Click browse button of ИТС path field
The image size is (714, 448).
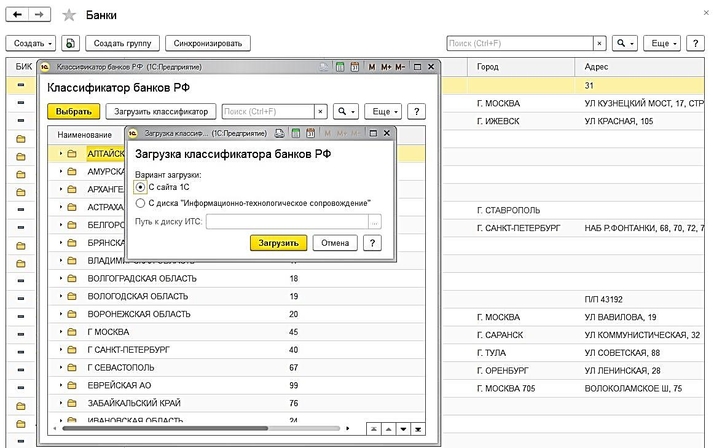tap(375, 222)
